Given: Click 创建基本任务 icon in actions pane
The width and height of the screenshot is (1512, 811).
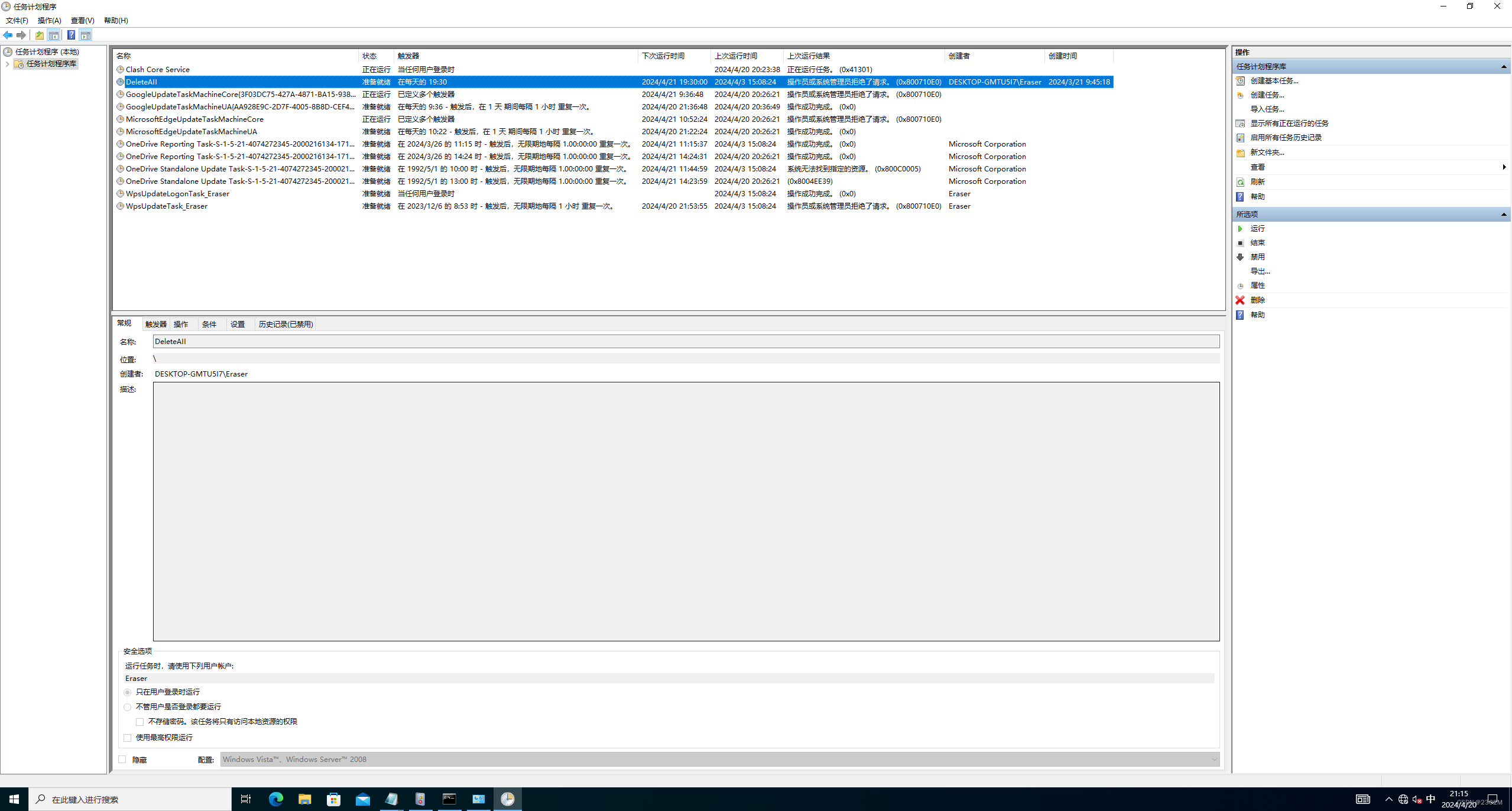Looking at the screenshot, I should coord(1240,81).
